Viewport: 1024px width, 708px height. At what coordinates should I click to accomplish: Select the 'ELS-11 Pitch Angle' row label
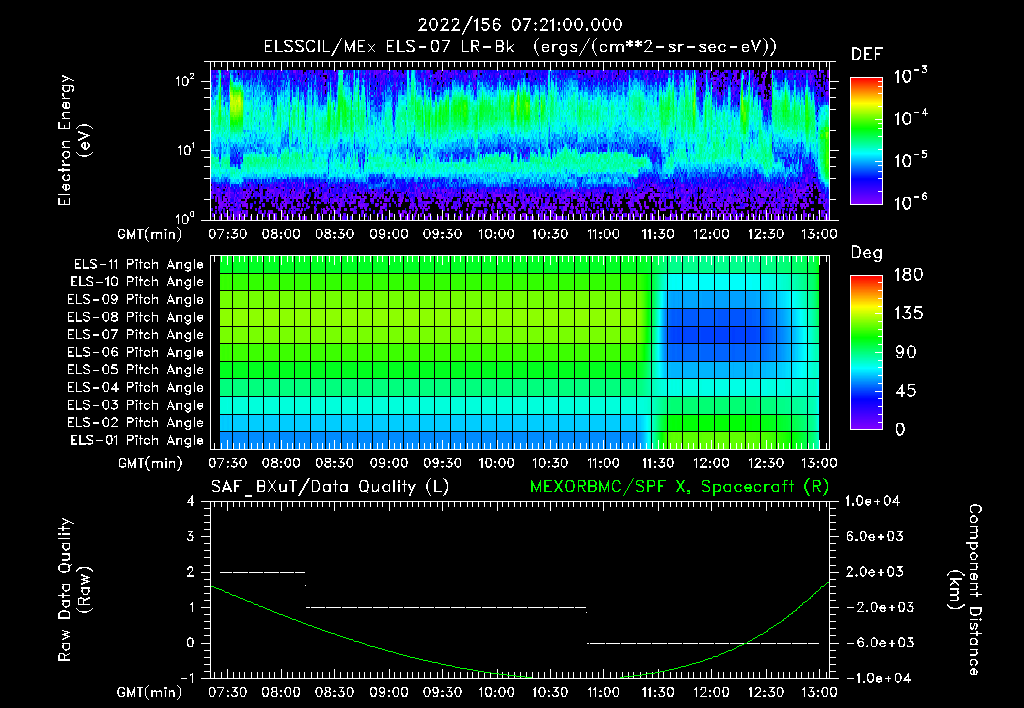pyautogui.click(x=138, y=265)
